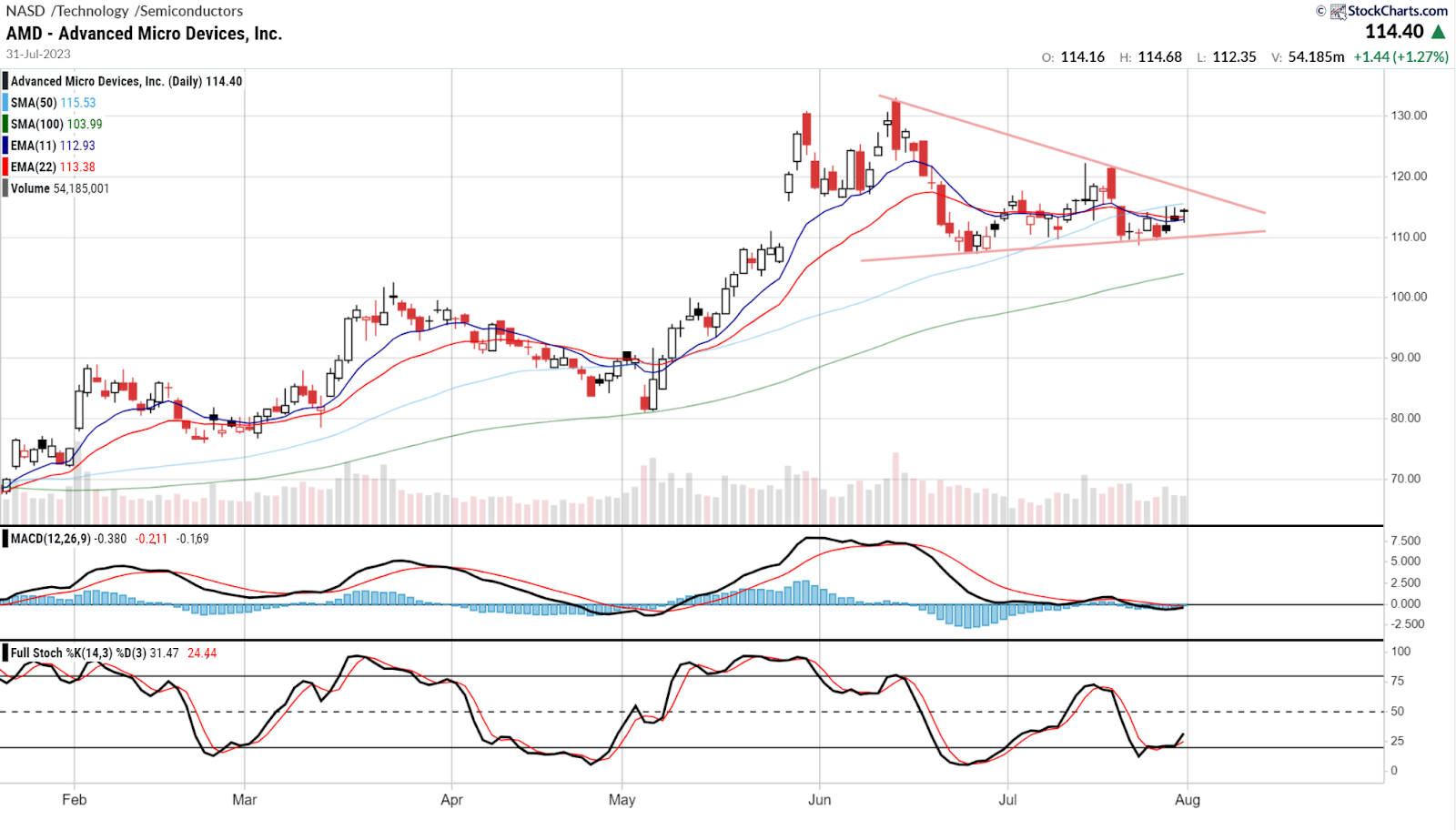
Task: Click the chart title 'AMD - Advanced Micro Devices, Inc.'
Action: tap(144, 34)
